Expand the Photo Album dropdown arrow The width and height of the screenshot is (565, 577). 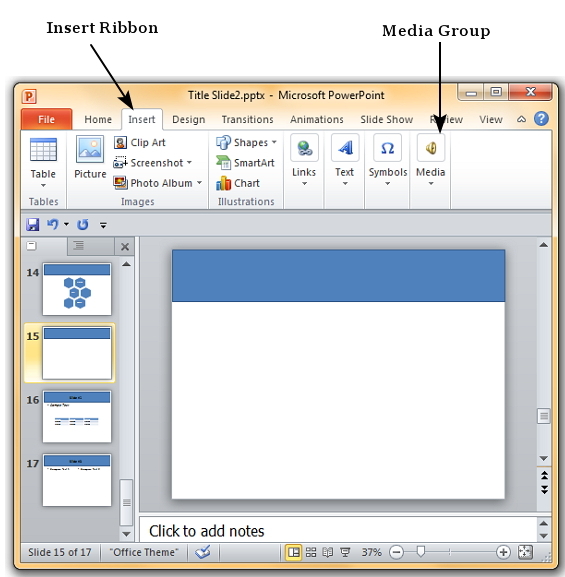pos(199,183)
